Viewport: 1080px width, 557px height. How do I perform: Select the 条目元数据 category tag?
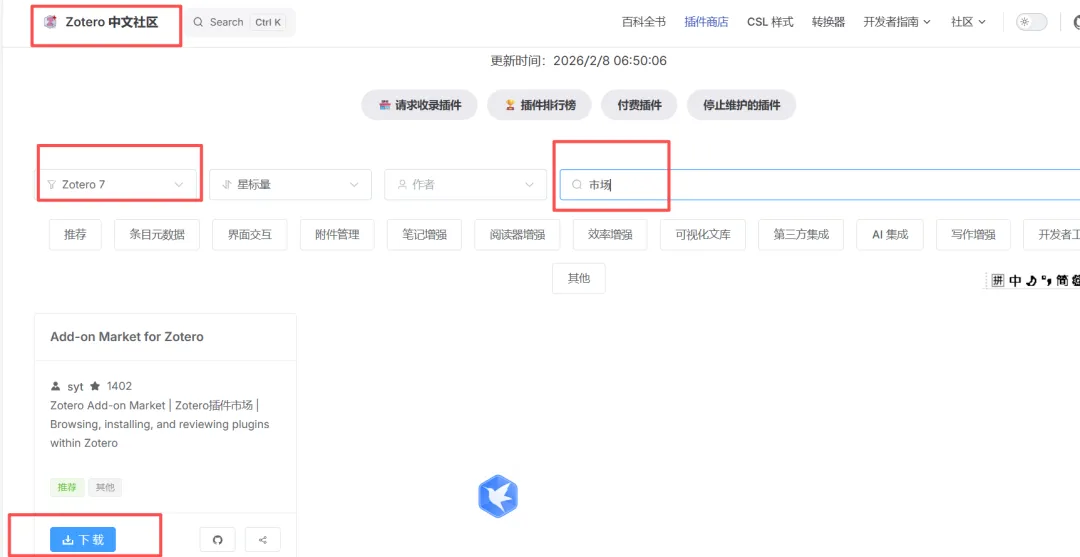click(x=157, y=235)
